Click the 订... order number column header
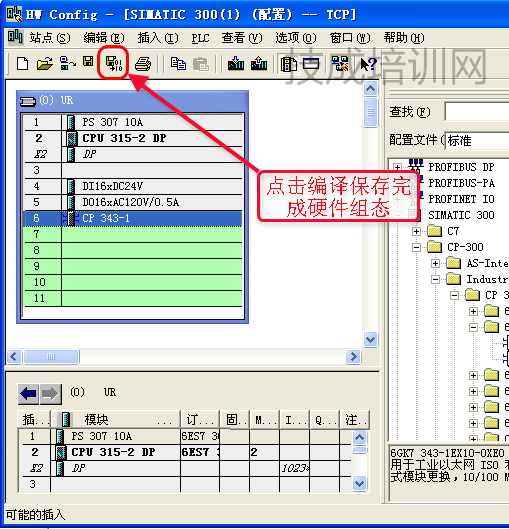The height and width of the screenshot is (529, 509). [200, 420]
